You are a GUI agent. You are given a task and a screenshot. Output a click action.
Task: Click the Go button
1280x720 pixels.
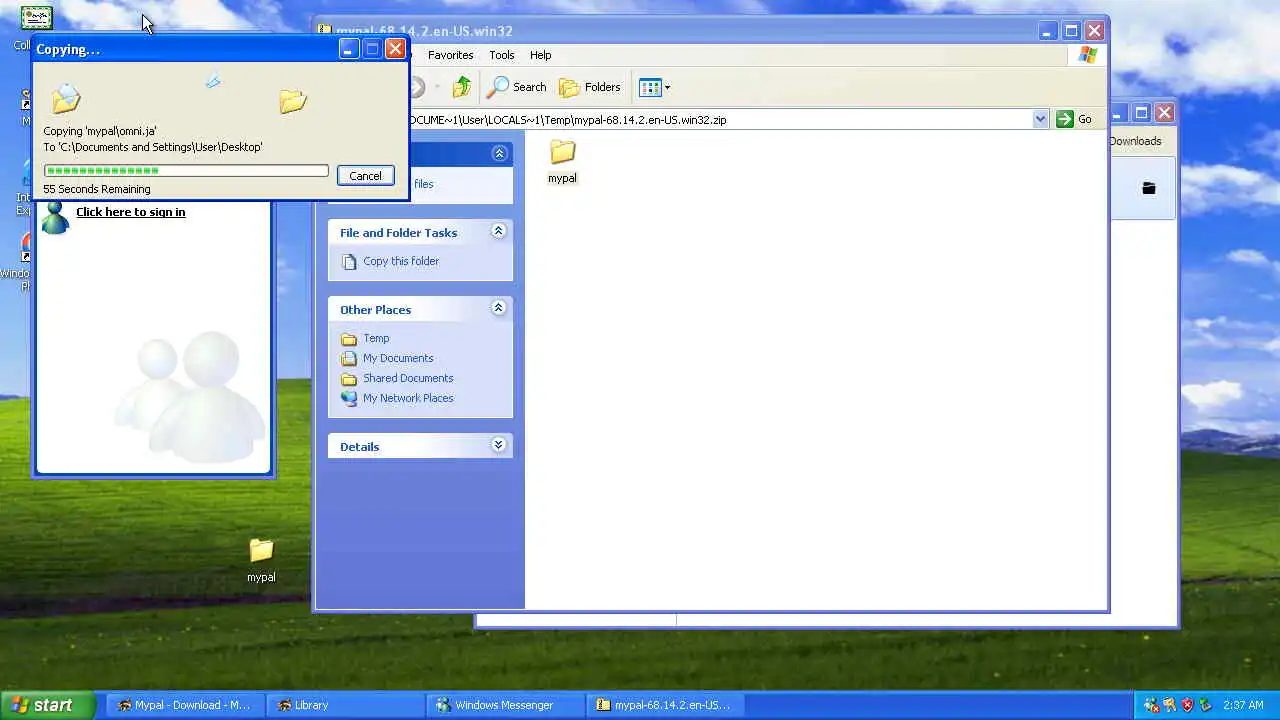click(x=1076, y=119)
